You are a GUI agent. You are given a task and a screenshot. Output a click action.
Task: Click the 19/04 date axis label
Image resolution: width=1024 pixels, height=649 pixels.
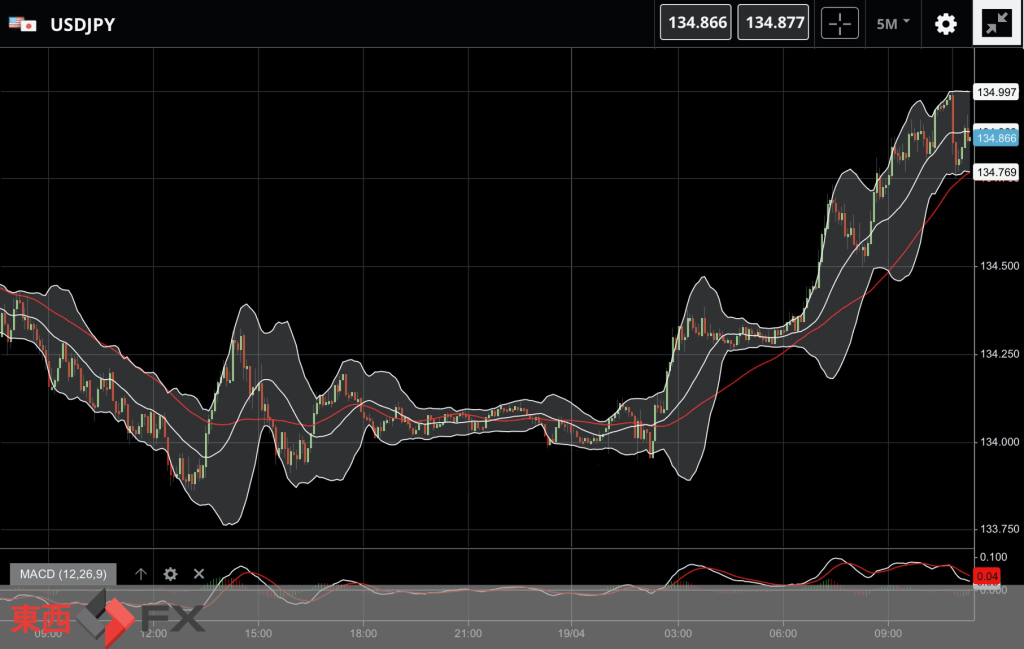point(571,633)
